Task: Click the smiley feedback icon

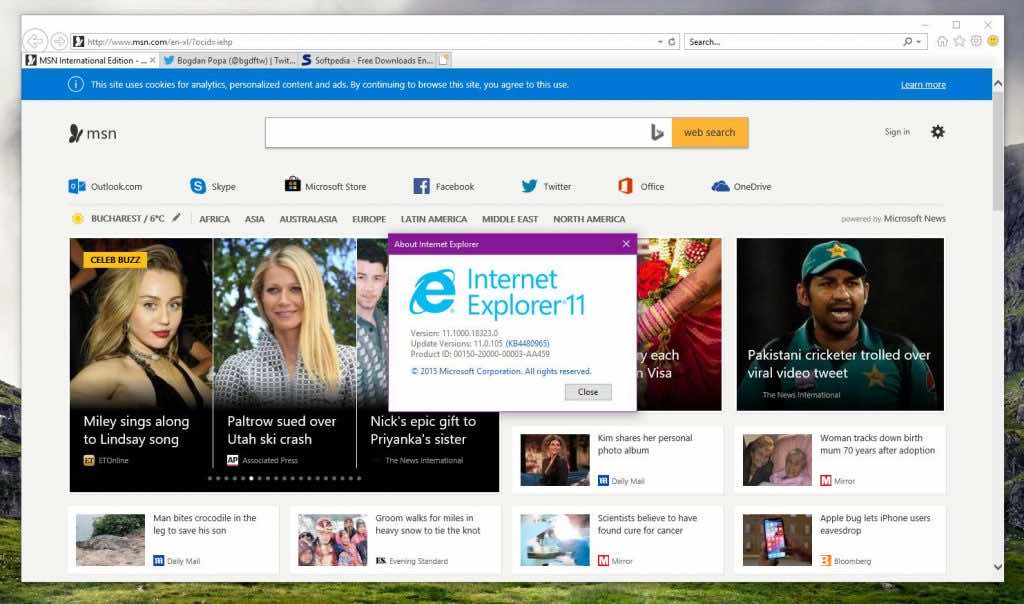Action: tap(993, 41)
